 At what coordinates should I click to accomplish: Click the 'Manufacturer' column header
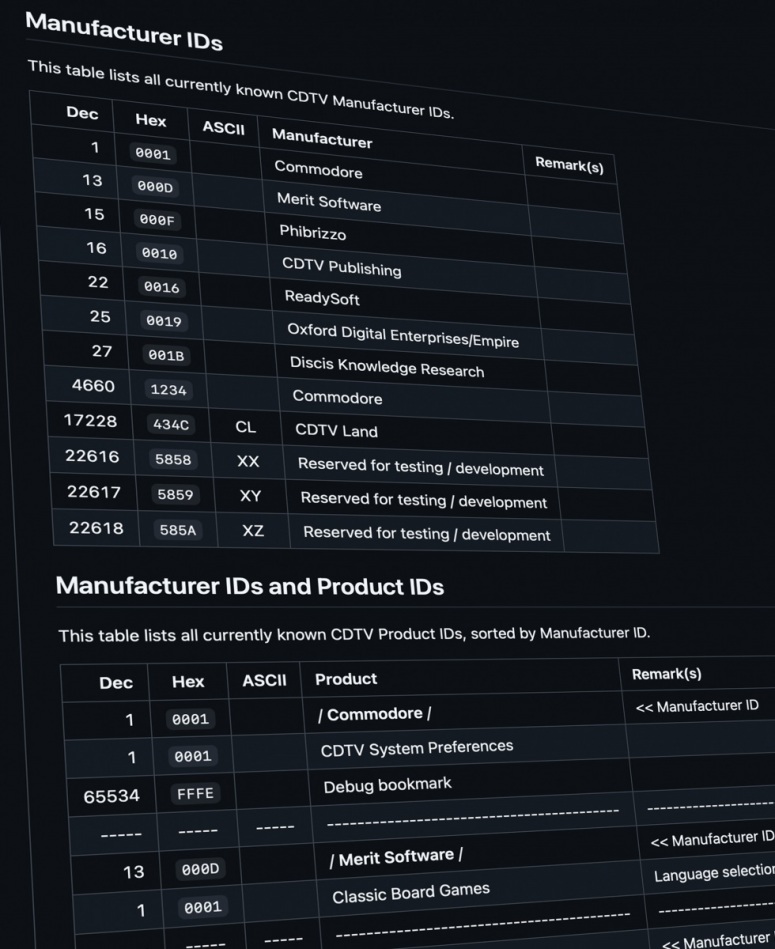(x=322, y=139)
